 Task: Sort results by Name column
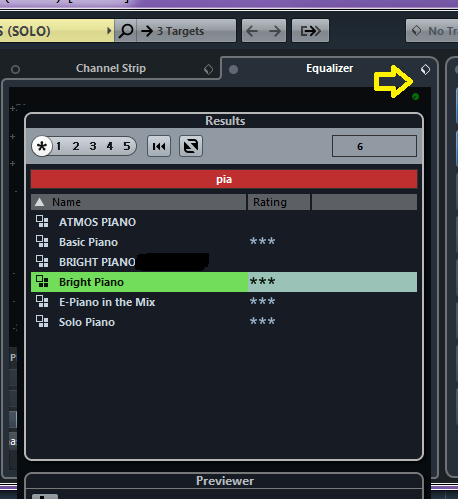coord(139,202)
